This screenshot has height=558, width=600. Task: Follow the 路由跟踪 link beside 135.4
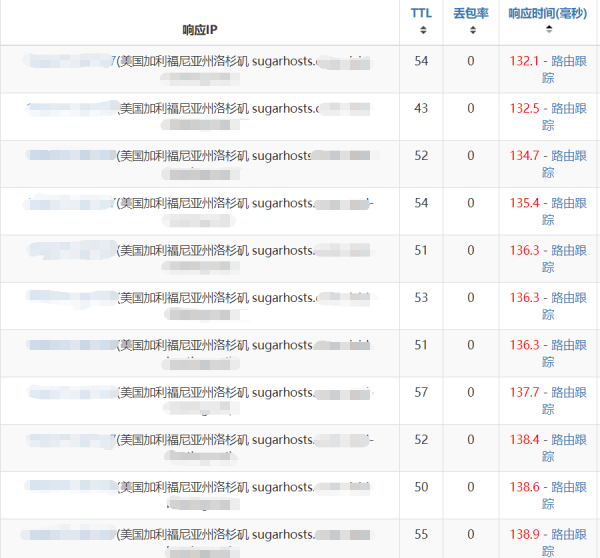coord(568,203)
